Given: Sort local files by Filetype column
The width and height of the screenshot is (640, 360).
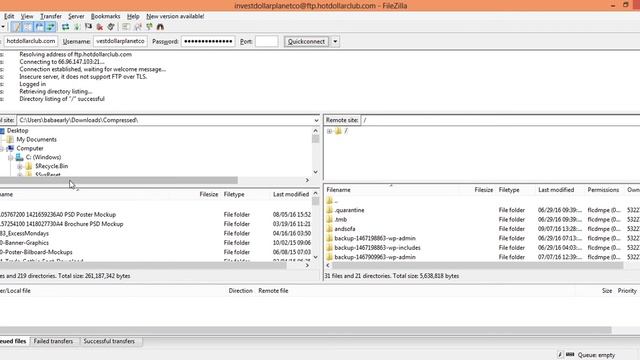Looking at the screenshot, I should coord(234,194).
